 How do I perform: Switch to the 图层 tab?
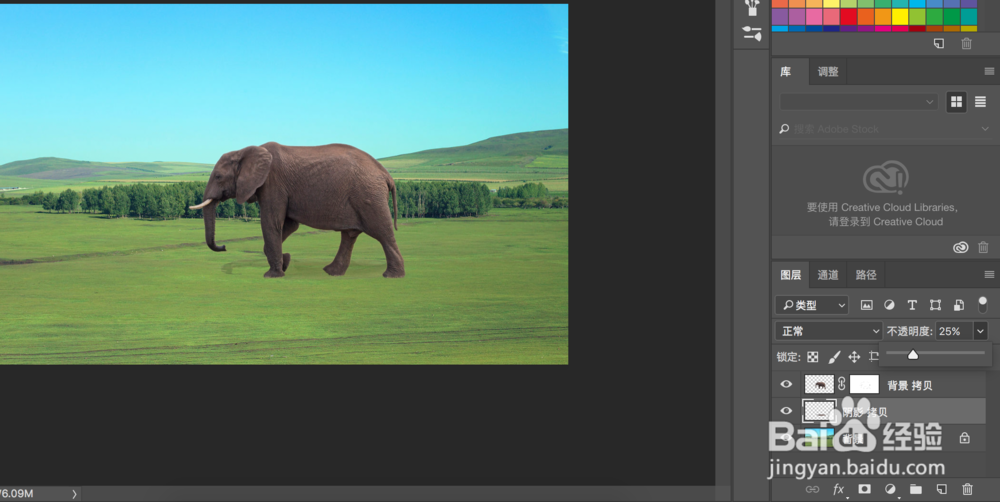click(790, 275)
